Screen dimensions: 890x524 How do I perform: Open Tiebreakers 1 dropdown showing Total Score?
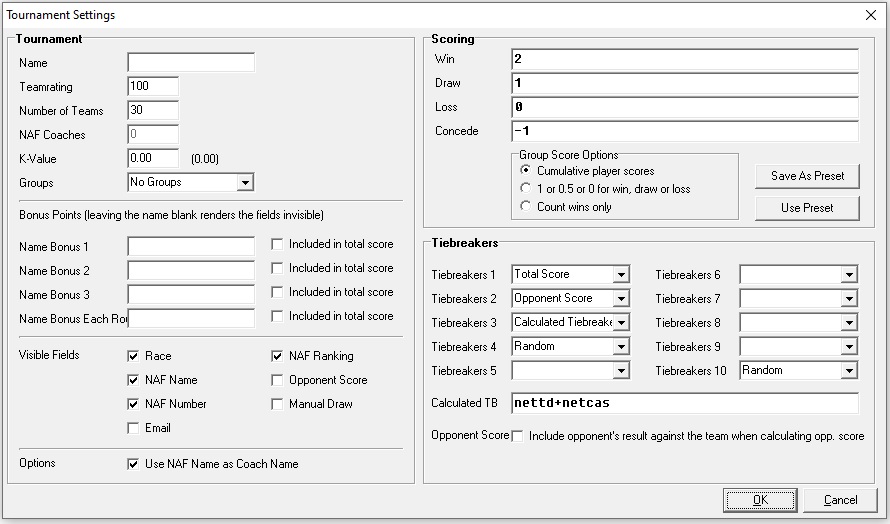tap(570, 274)
